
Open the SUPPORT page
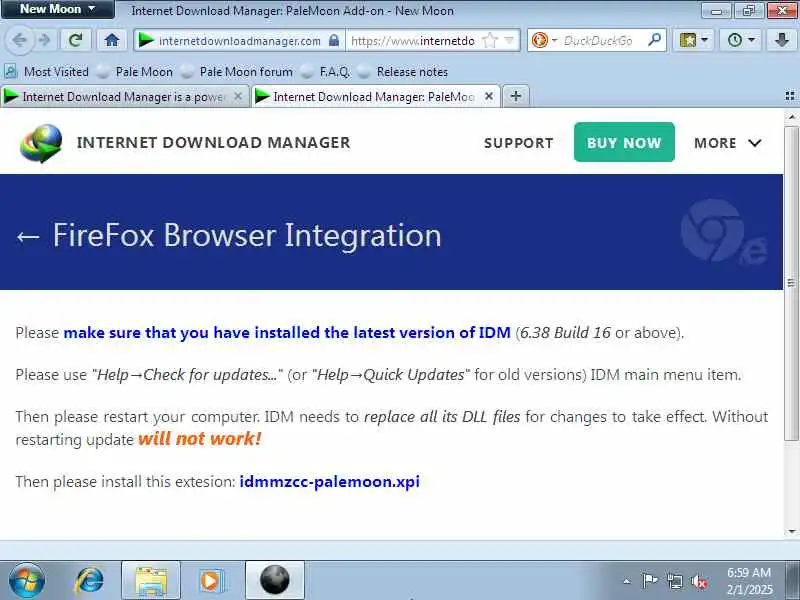click(x=518, y=143)
